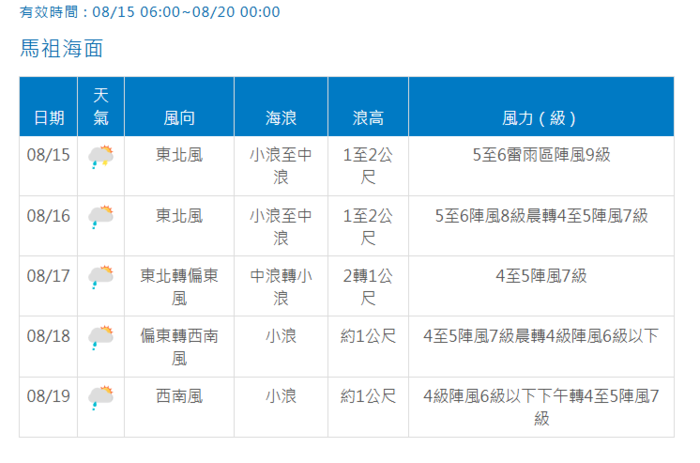Click the weather icon for 08/15
The image size is (700, 463).
(101, 157)
